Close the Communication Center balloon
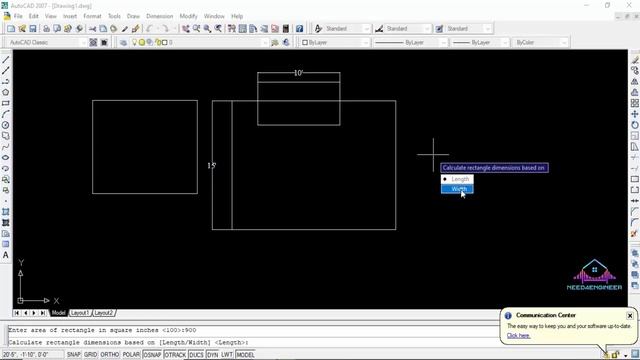Viewport: 640px width, 360px height. (630, 316)
